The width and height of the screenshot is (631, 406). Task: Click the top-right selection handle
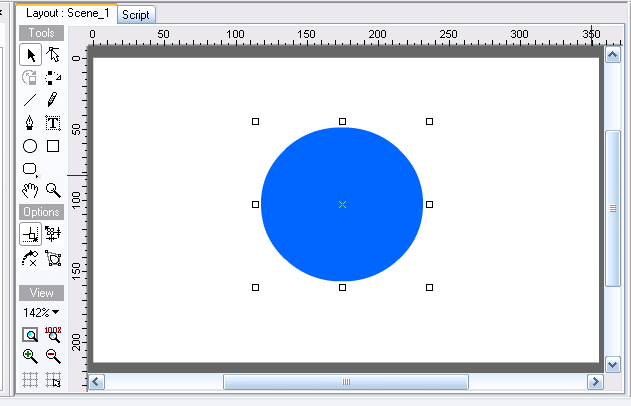point(429,122)
